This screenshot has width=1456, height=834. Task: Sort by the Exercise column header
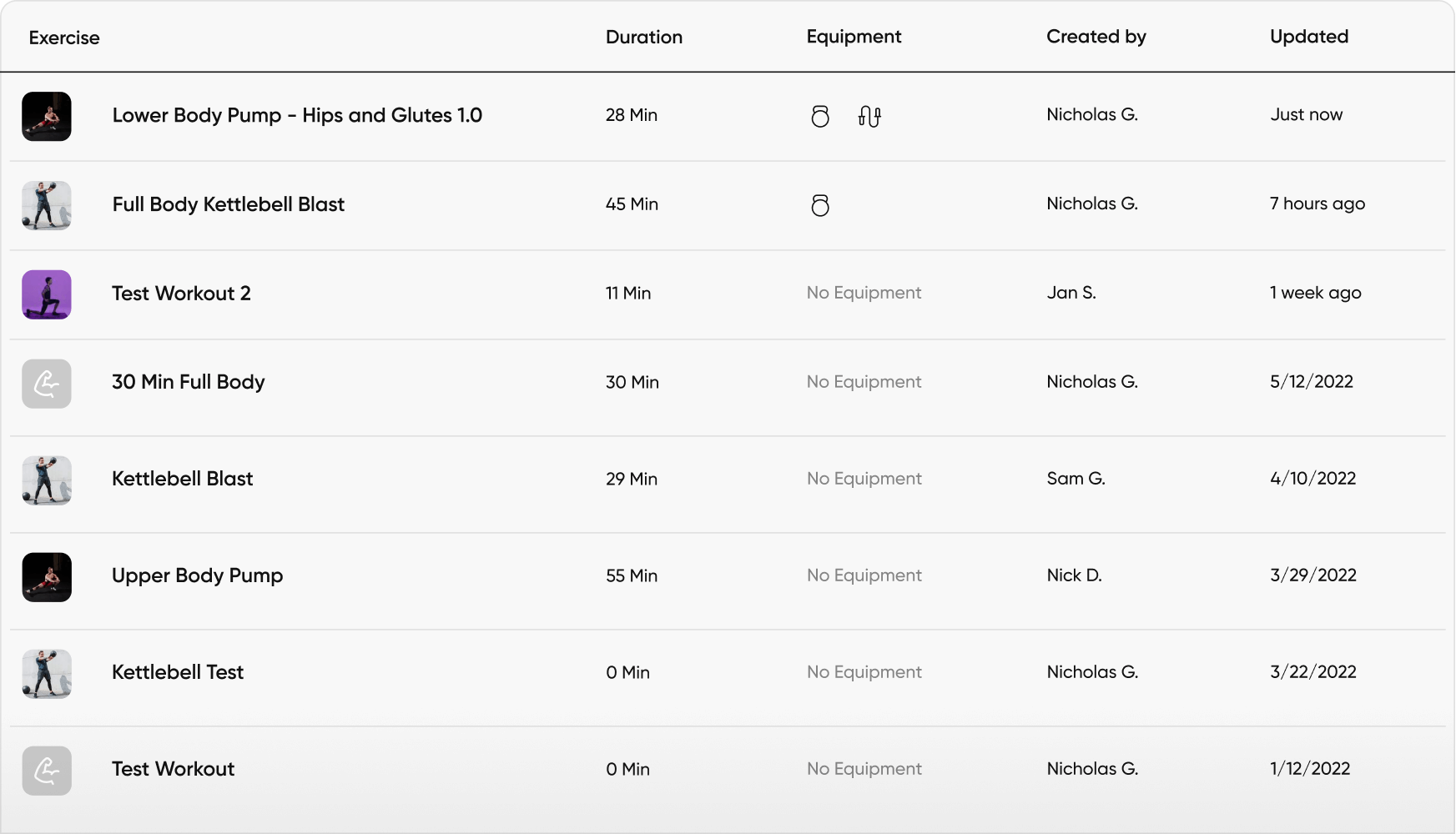pyautogui.click(x=64, y=38)
